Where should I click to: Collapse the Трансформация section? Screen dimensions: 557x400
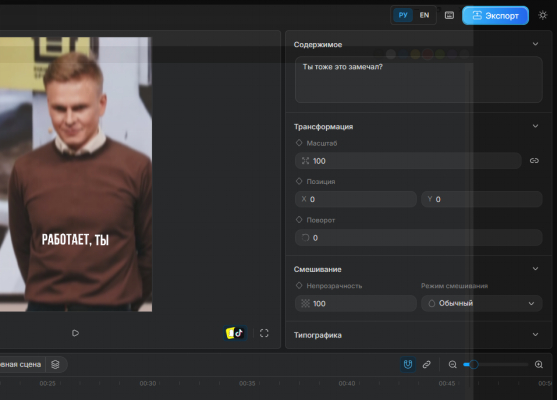click(535, 126)
